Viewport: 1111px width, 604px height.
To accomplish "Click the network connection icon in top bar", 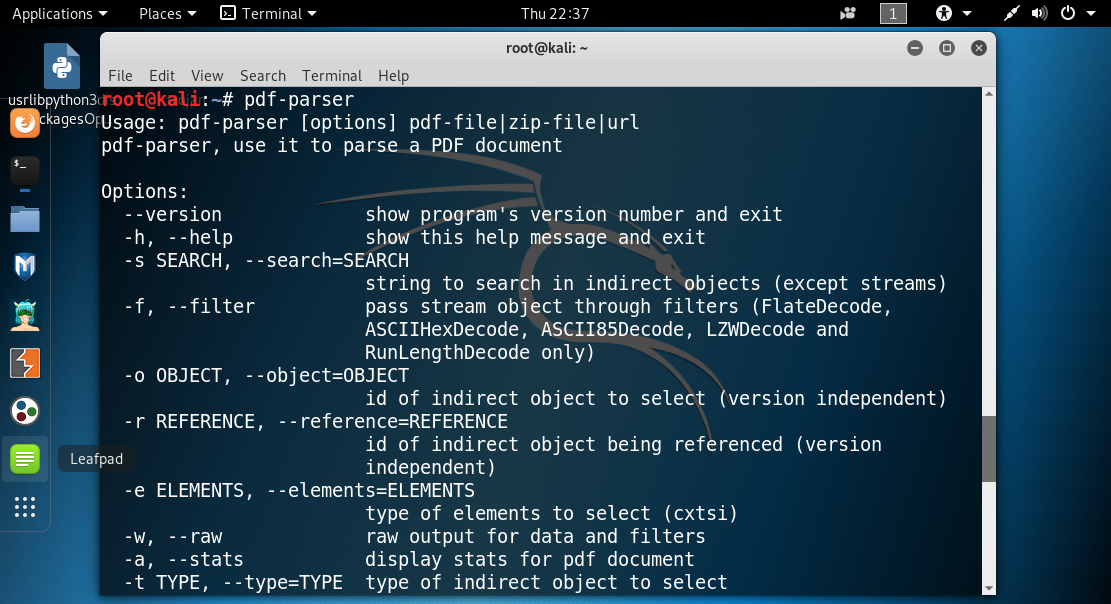I will coord(1011,13).
